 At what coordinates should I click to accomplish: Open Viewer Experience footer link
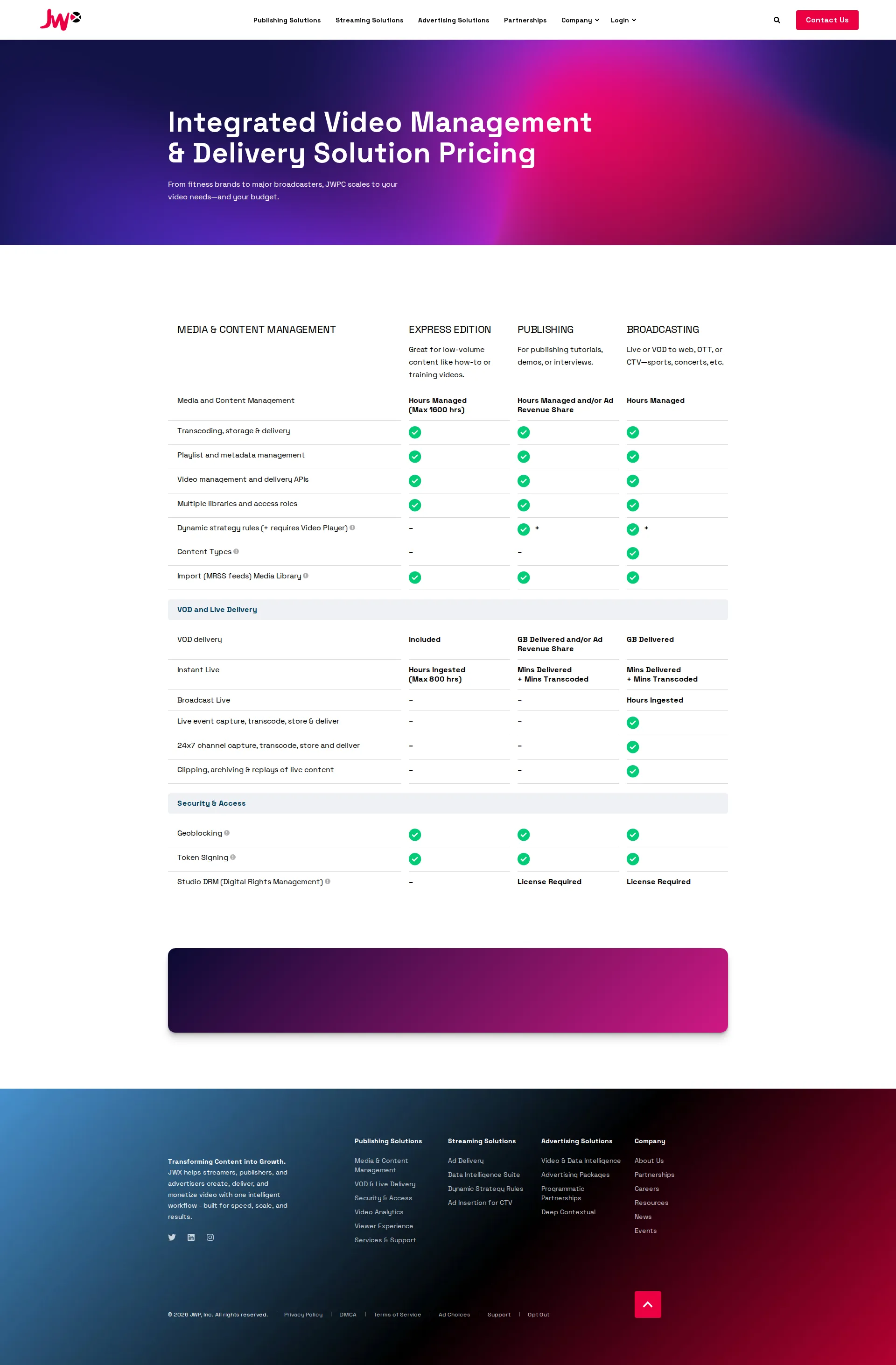384,1225
